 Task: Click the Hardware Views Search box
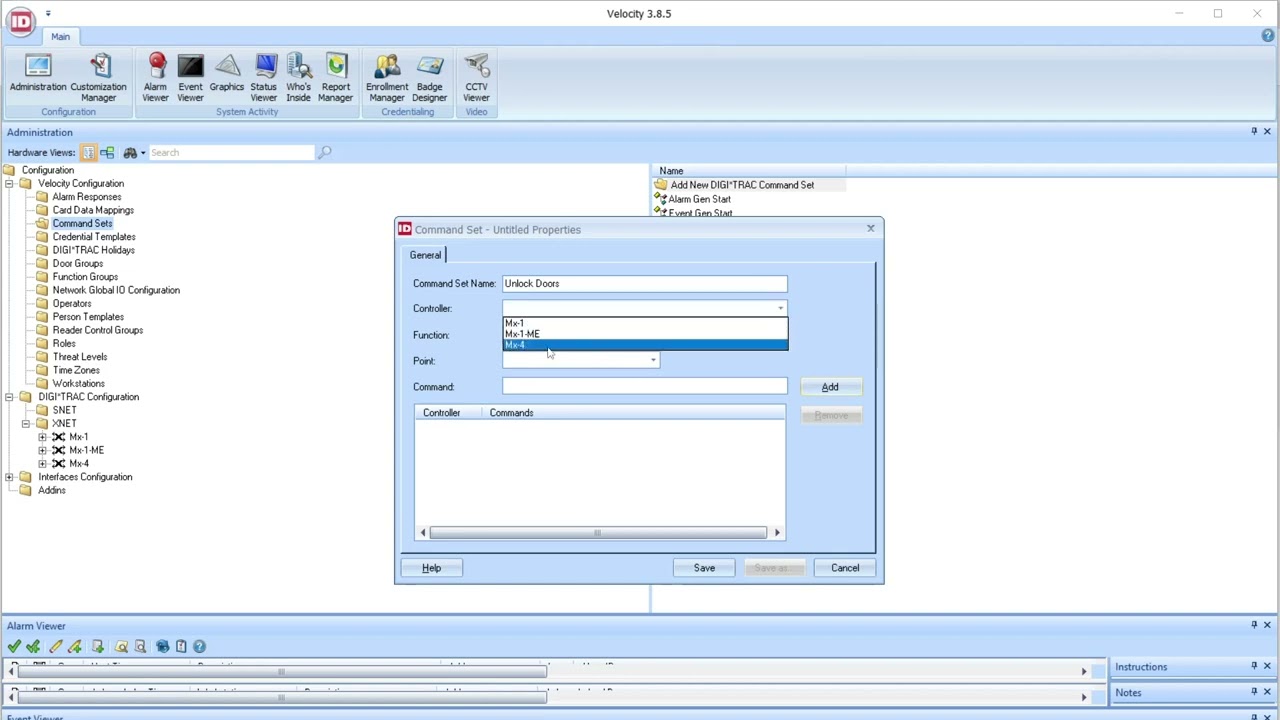tap(232, 153)
